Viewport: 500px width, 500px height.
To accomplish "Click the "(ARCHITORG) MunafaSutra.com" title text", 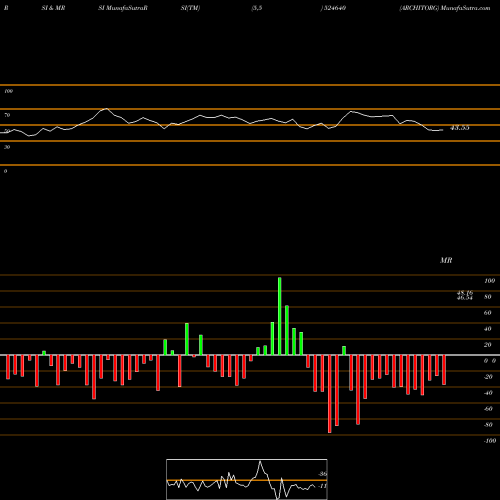I will (x=445, y=8).
